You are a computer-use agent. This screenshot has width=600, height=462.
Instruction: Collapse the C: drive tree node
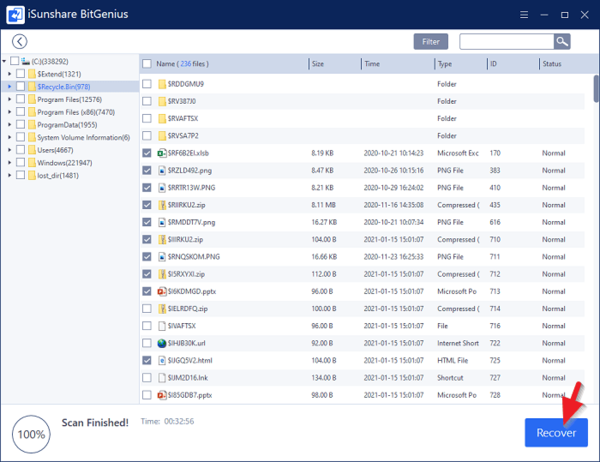coord(4,61)
